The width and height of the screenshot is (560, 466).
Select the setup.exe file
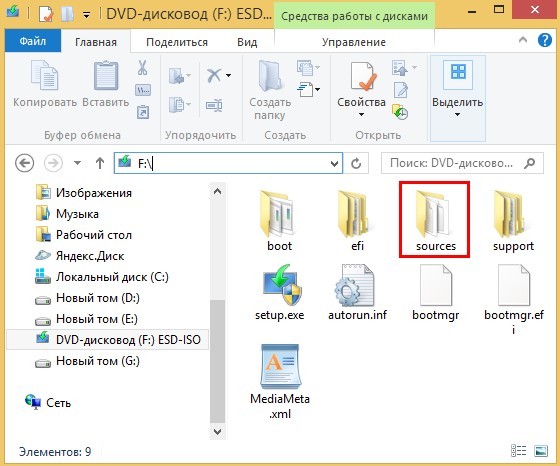(x=280, y=293)
